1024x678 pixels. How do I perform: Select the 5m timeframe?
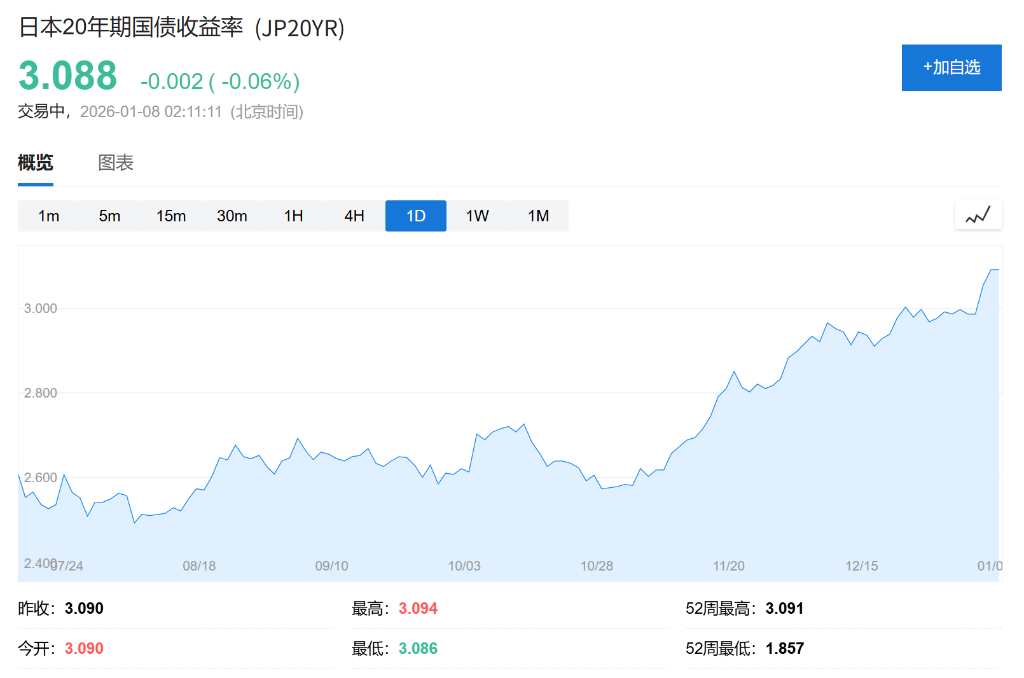[x=108, y=215]
